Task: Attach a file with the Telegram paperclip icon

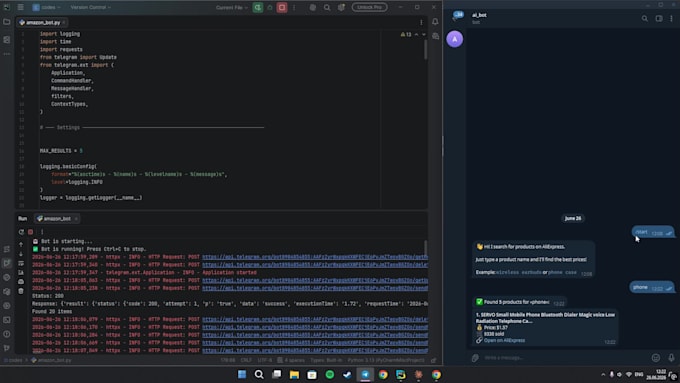Action: click(475, 358)
